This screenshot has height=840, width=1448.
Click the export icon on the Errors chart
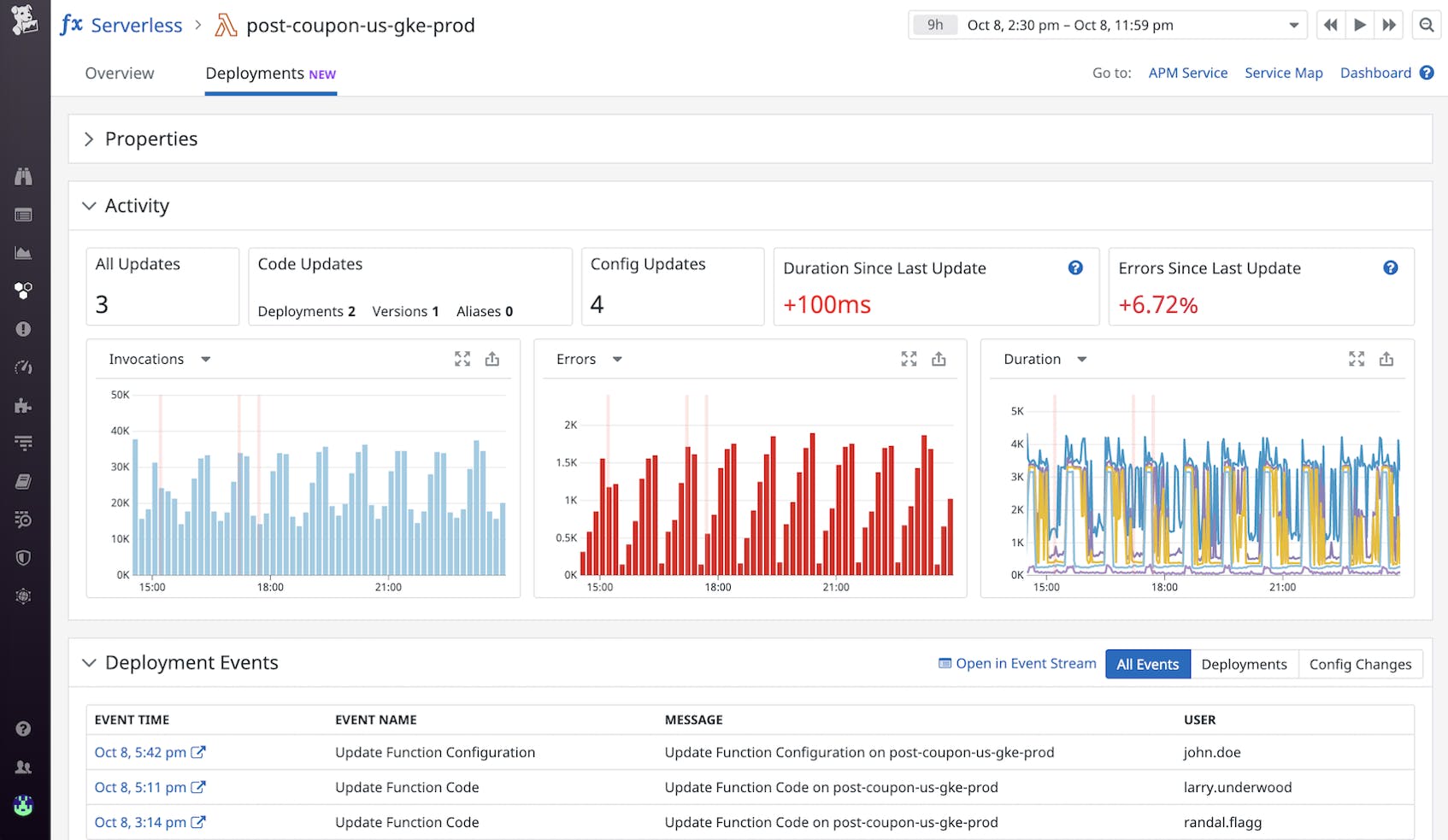939,359
